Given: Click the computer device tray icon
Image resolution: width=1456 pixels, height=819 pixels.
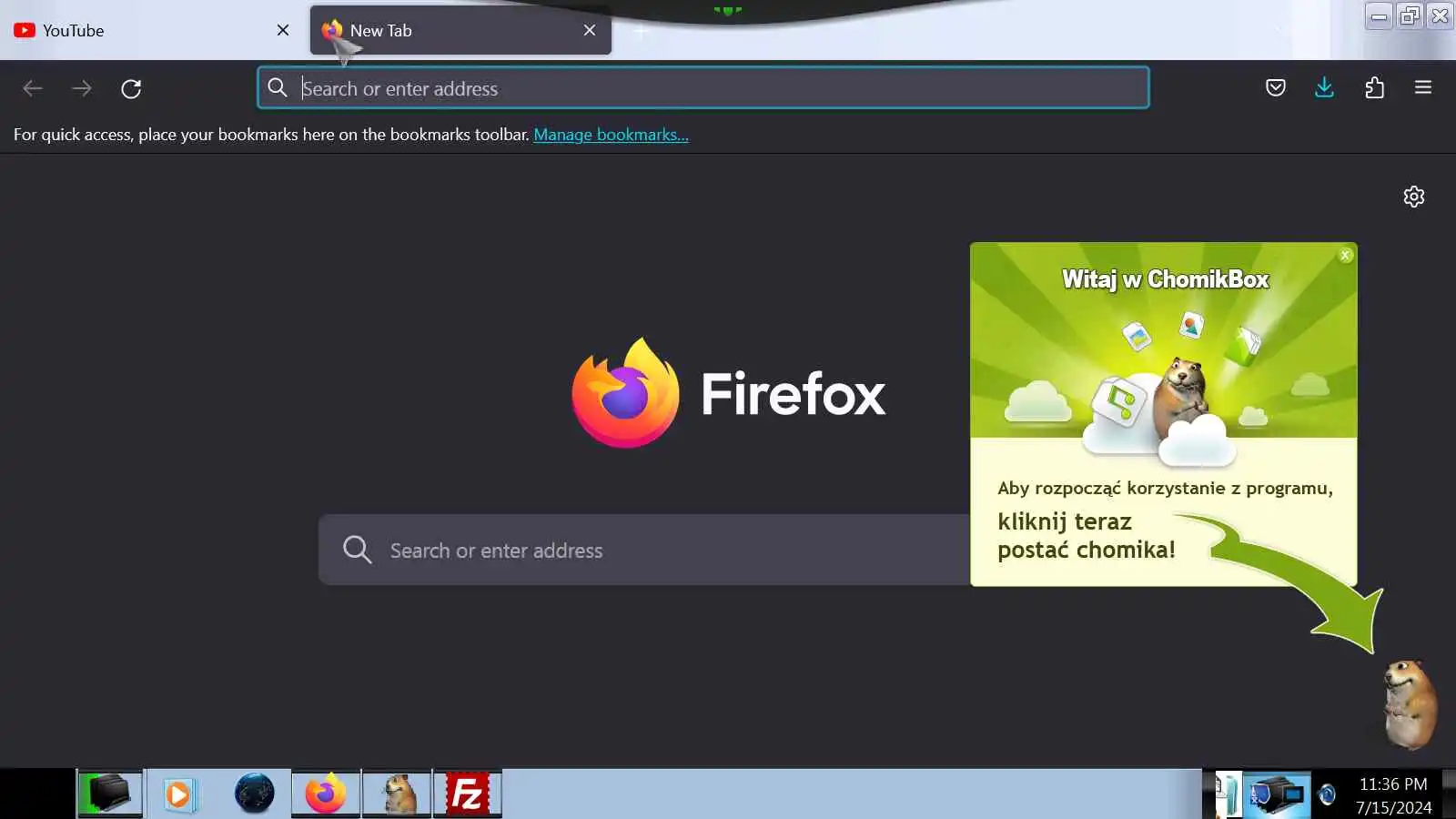Looking at the screenshot, I should tap(1277, 794).
